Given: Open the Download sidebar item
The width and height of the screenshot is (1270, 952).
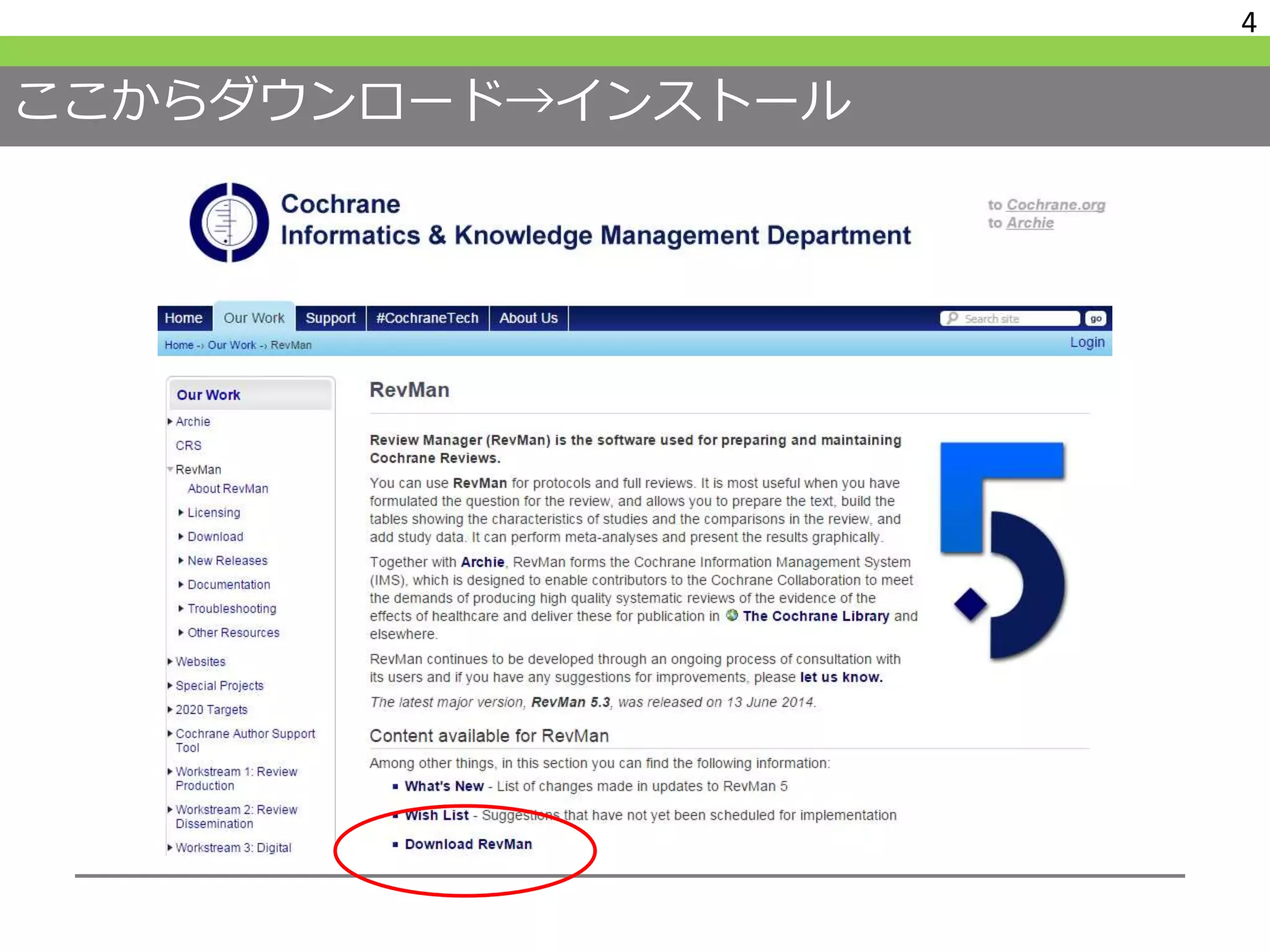Looking at the screenshot, I should (215, 537).
